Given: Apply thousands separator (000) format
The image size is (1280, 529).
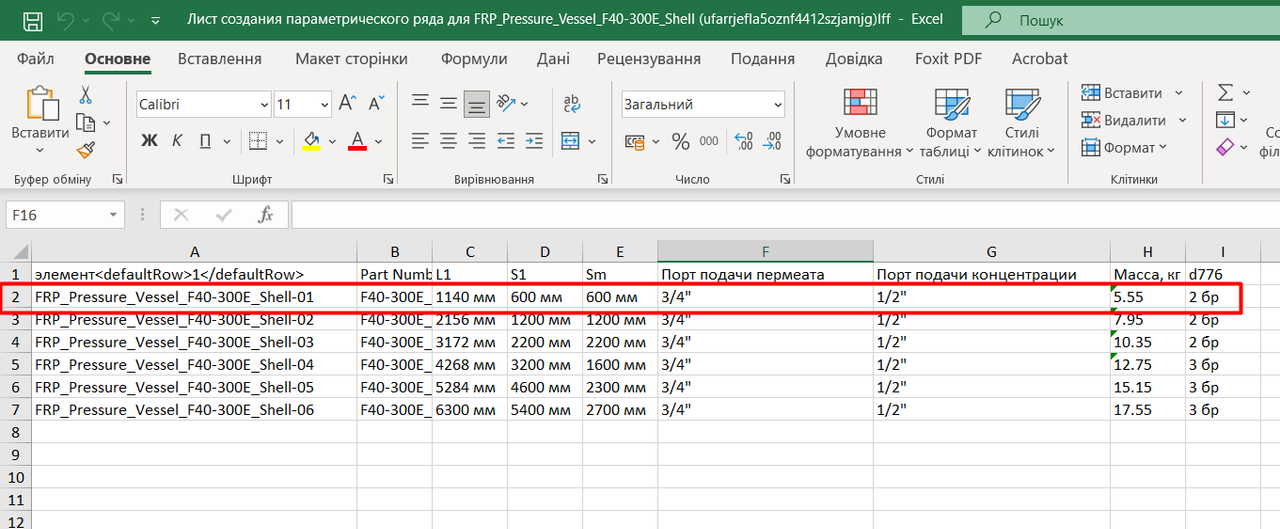Looking at the screenshot, I should [711, 142].
